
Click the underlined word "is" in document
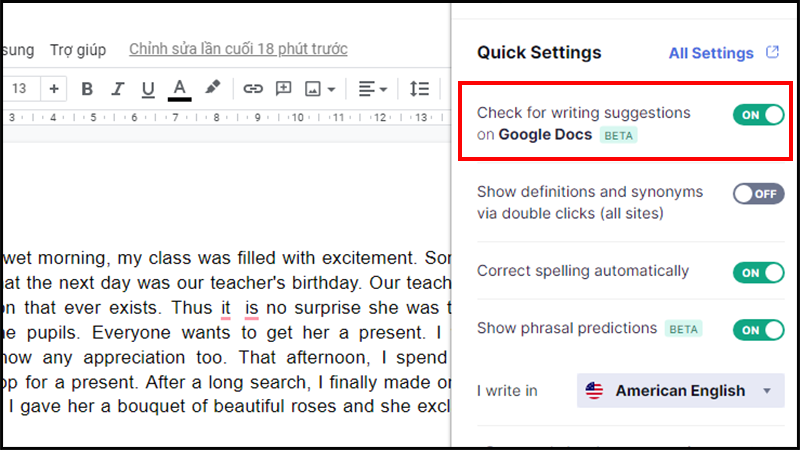(252, 308)
